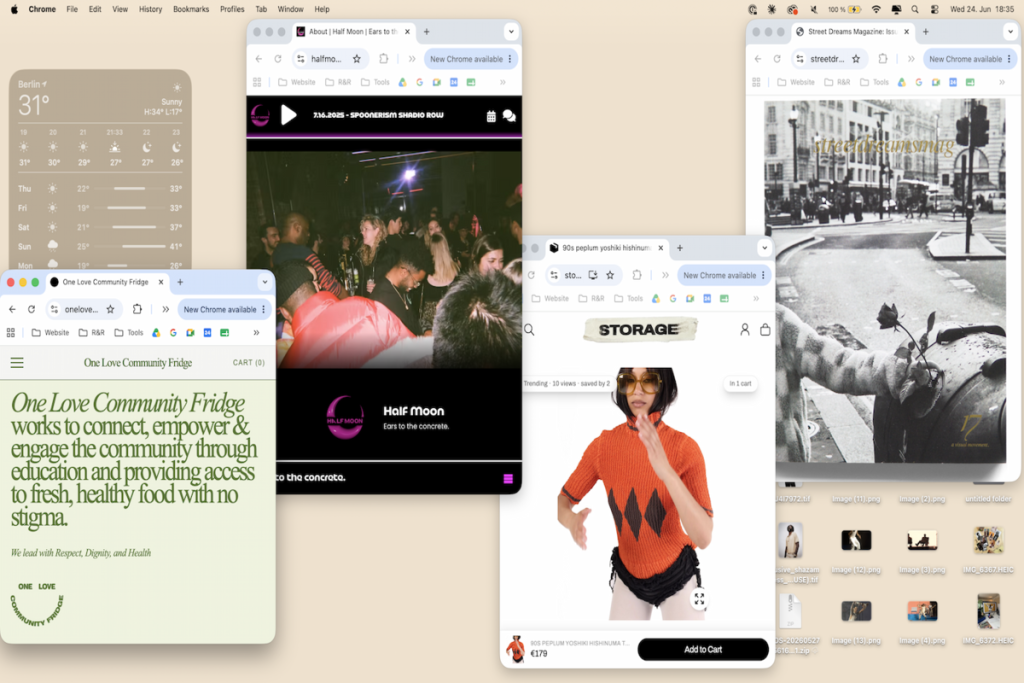The image size is (1024, 683).
Task: Open the History menu in the menu bar
Action: point(150,9)
